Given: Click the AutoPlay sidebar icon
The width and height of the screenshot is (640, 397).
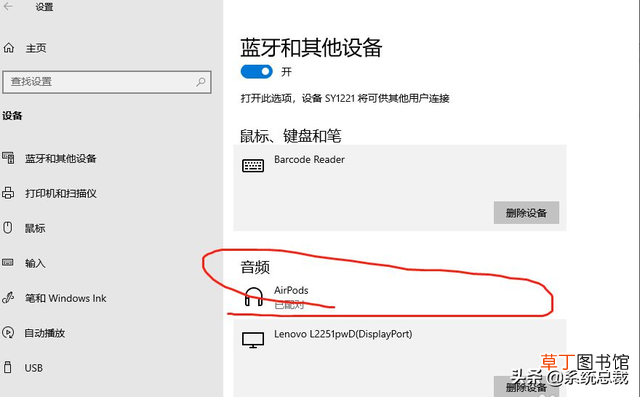Looking at the screenshot, I should tap(8, 333).
